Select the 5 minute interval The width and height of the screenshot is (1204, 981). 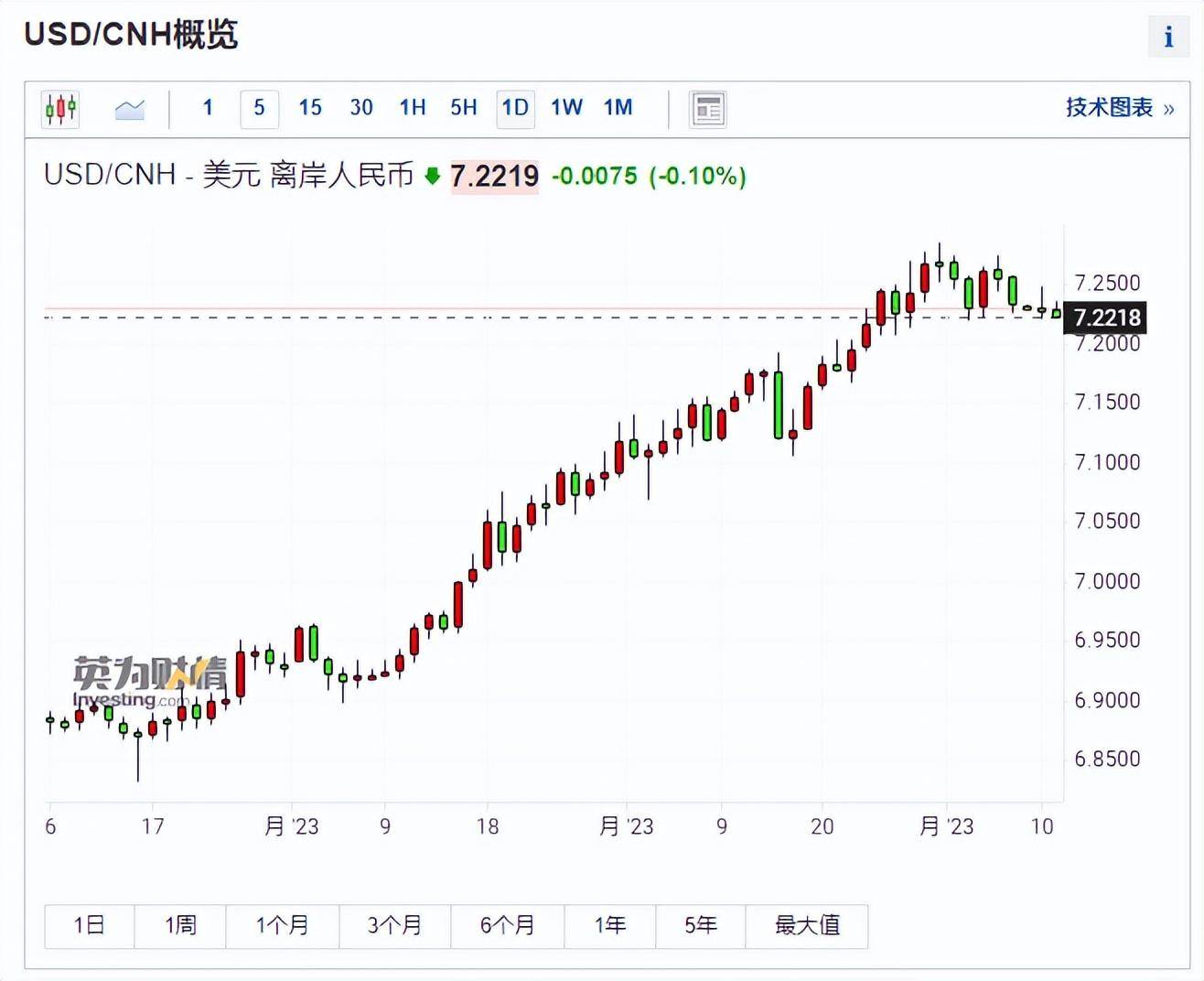pos(259,109)
